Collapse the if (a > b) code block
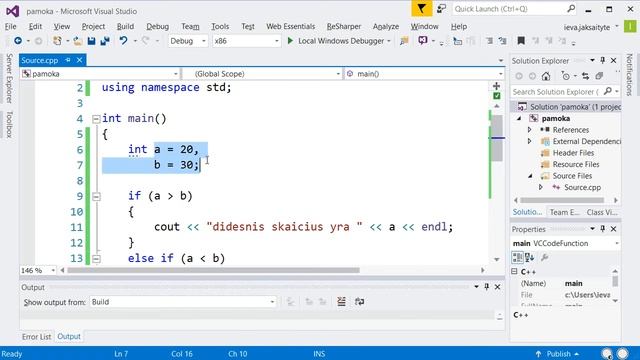 (x=96, y=197)
